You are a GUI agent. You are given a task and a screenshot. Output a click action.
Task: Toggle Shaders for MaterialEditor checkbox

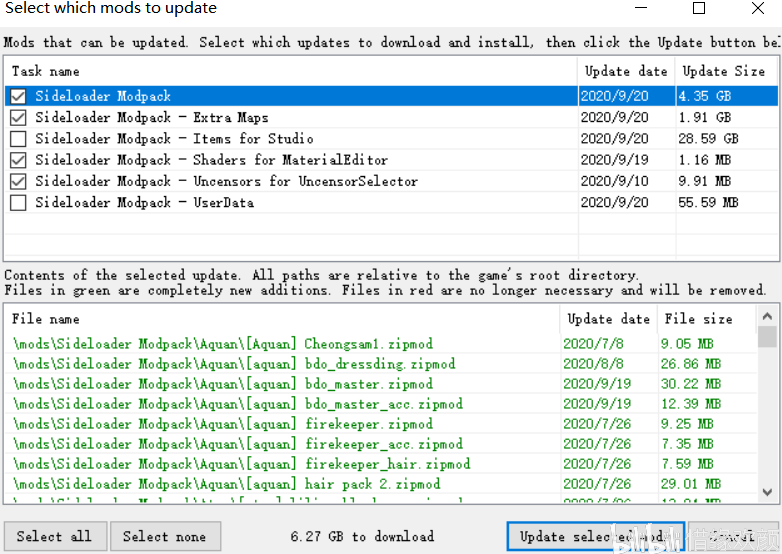pos(18,160)
